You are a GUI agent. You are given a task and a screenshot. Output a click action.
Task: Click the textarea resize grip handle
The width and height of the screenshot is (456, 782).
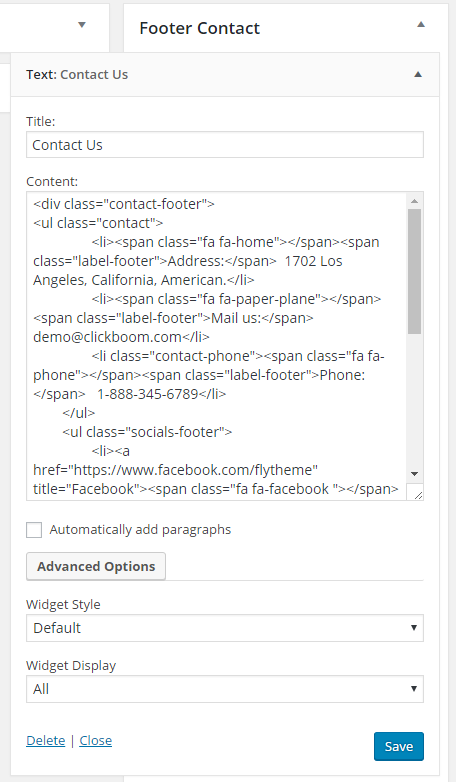415,492
